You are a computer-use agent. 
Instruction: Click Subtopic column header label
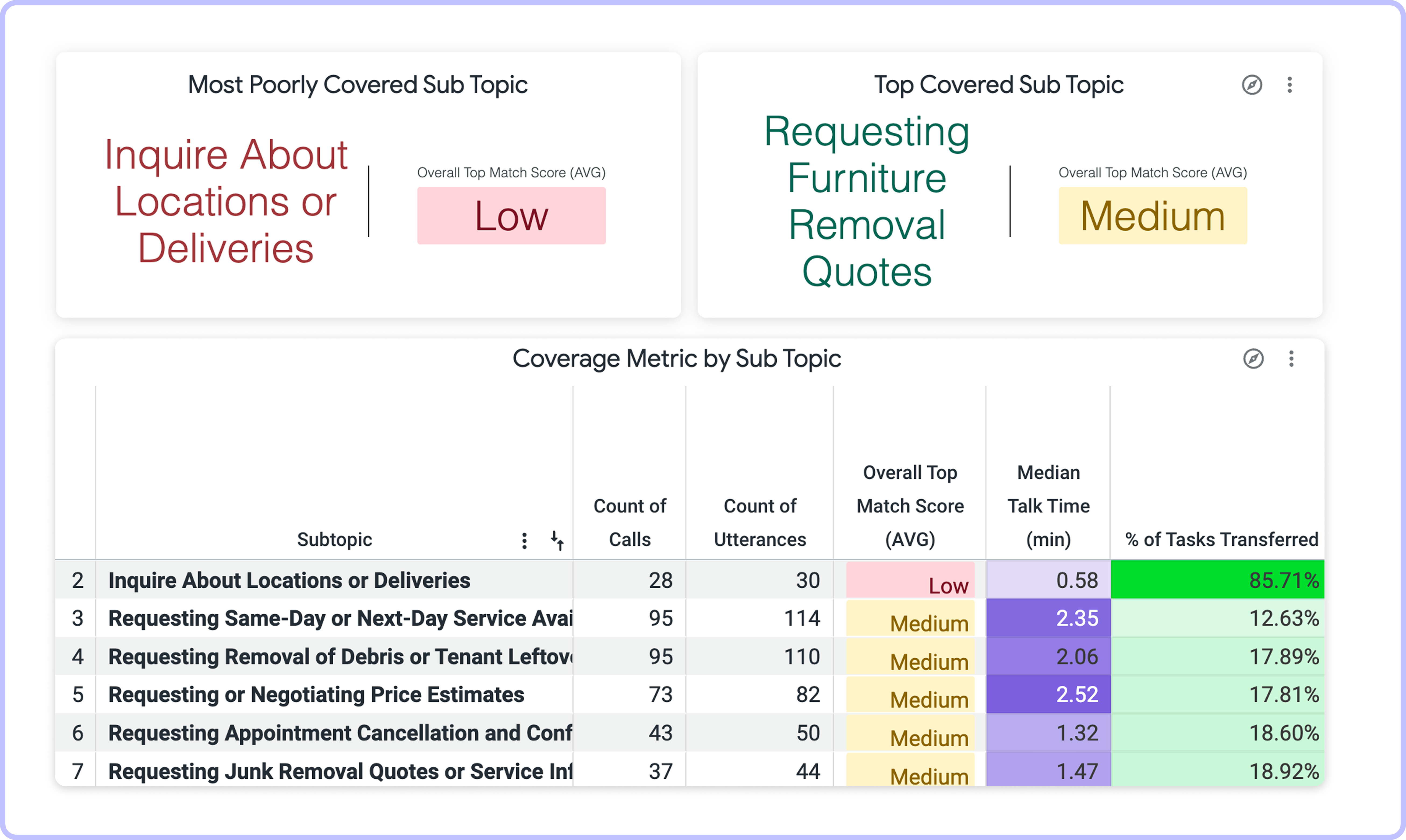tap(334, 539)
